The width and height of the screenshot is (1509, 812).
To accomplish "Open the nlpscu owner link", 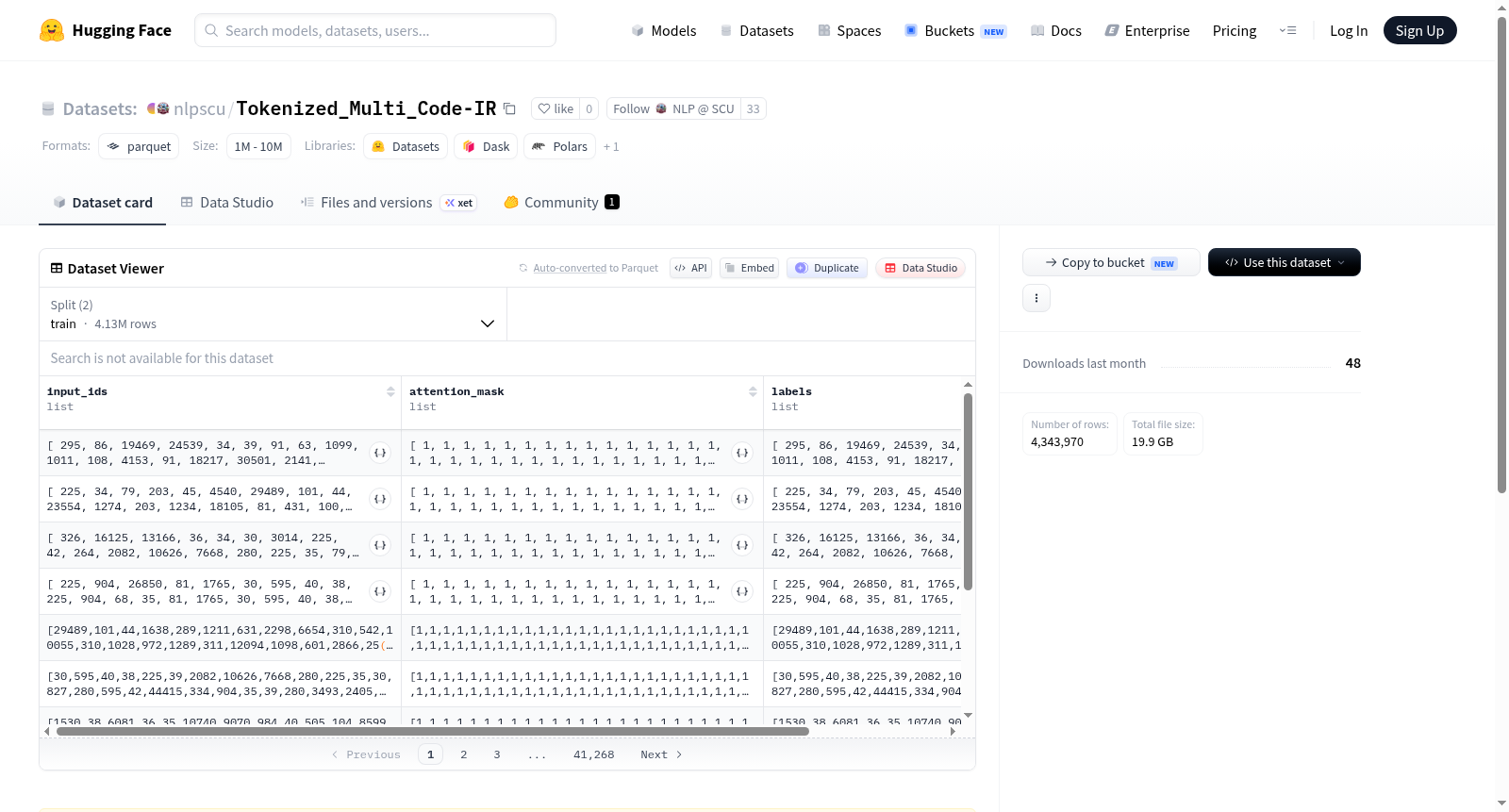I will 199,108.
